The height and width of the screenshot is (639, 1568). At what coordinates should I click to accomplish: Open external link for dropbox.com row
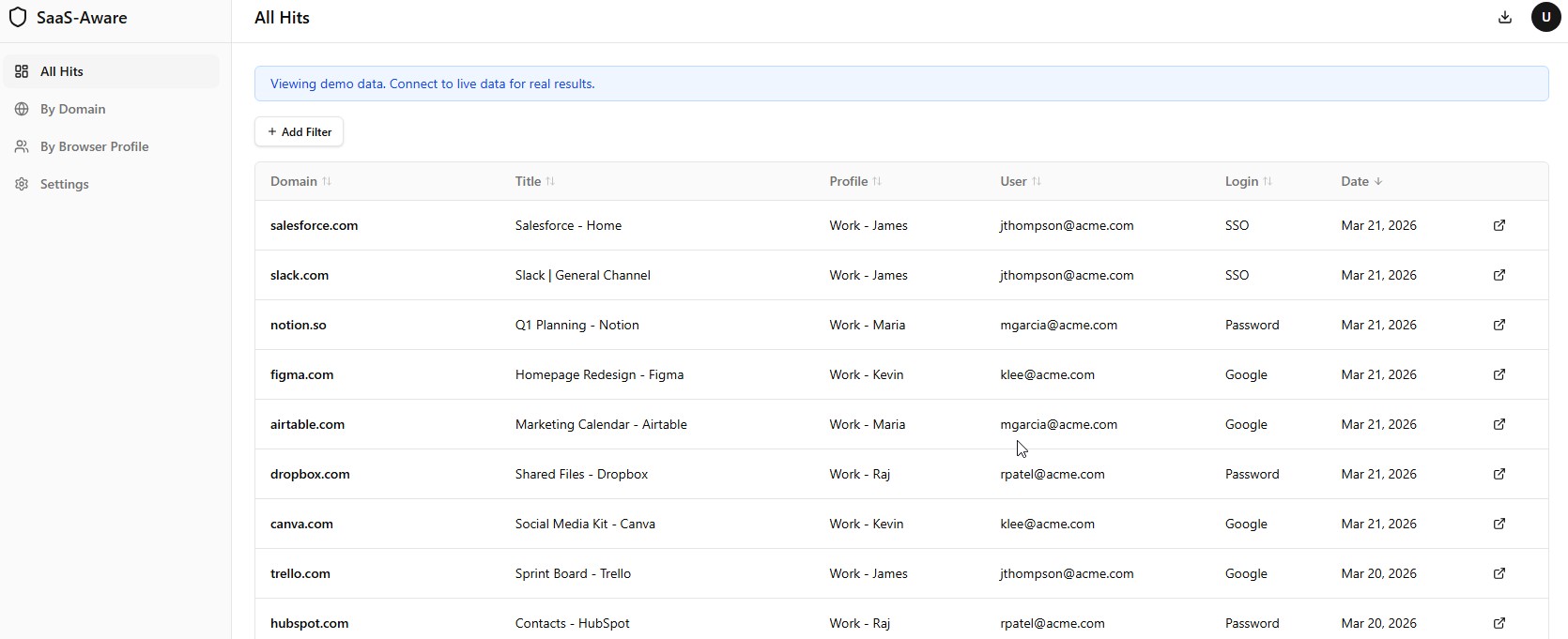1499,474
